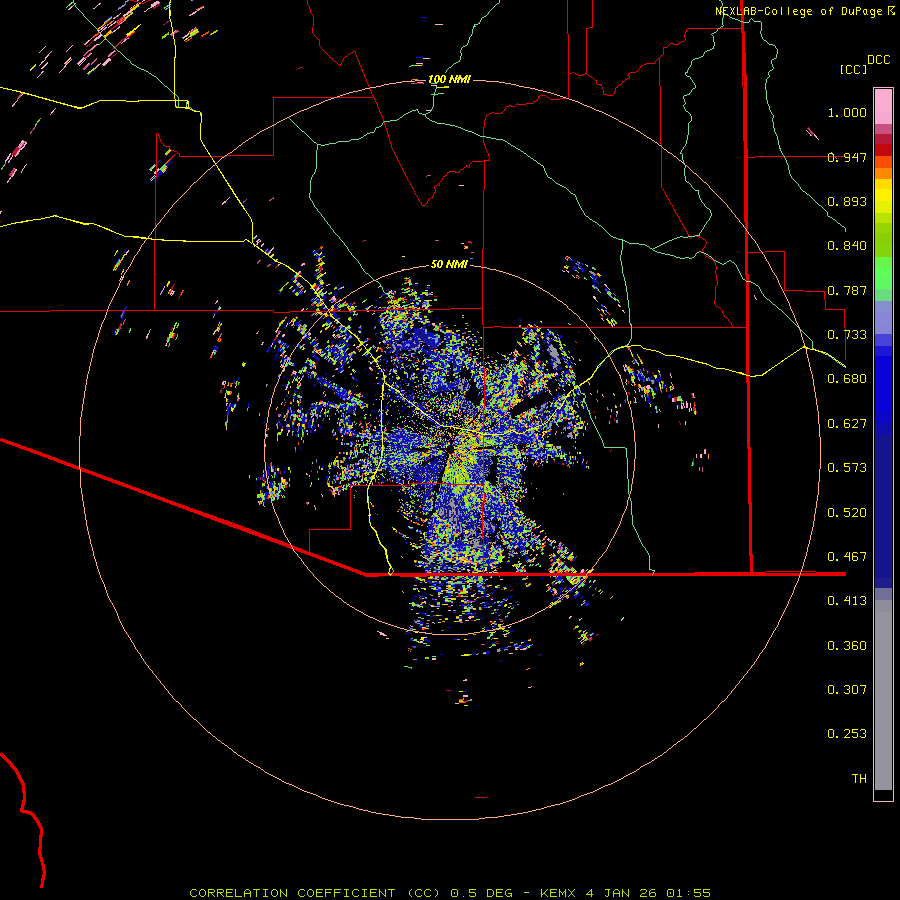The height and width of the screenshot is (900, 900).
Task: Select the 0.520 scale value
Action: 847,513
